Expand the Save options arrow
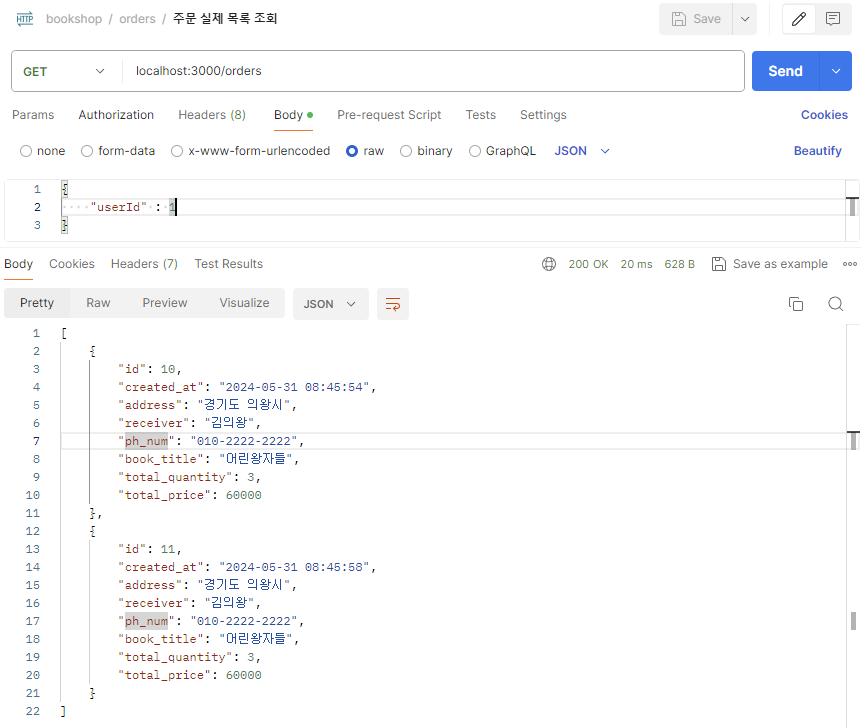 (x=745, y=19)
